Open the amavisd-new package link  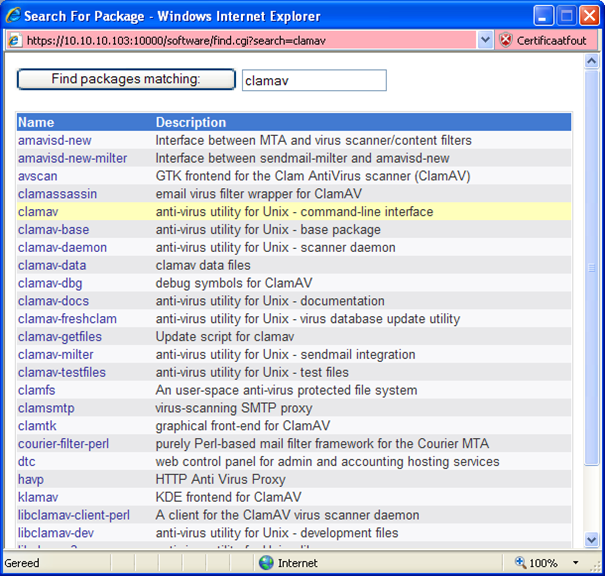tap(54, 140)
